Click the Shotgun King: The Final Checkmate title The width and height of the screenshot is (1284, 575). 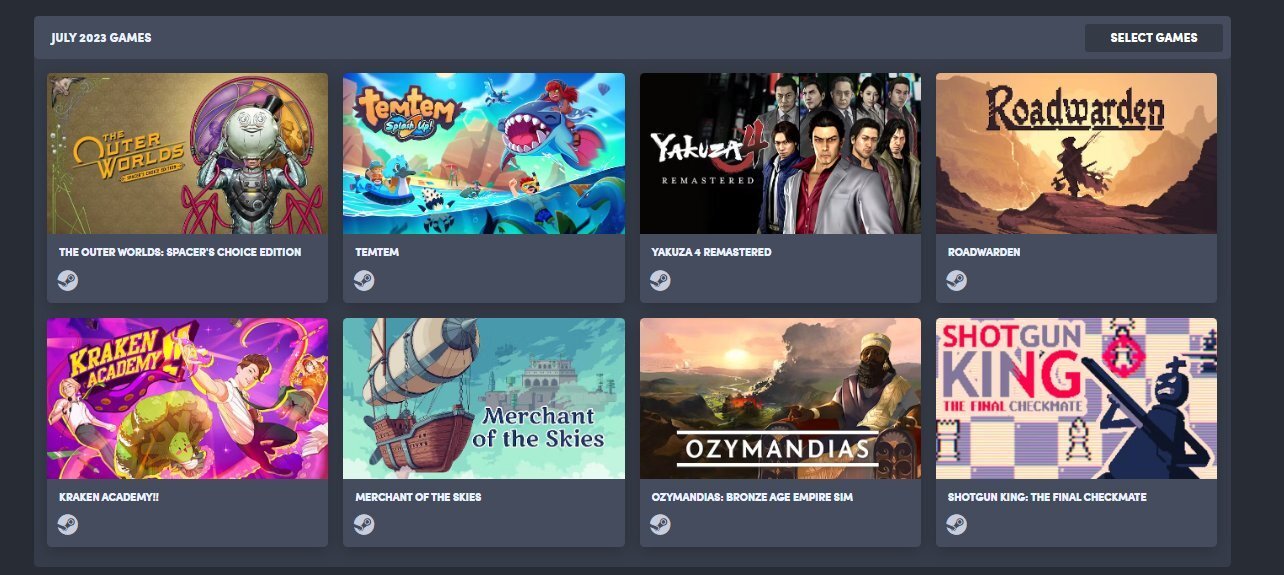(1047, 497)
